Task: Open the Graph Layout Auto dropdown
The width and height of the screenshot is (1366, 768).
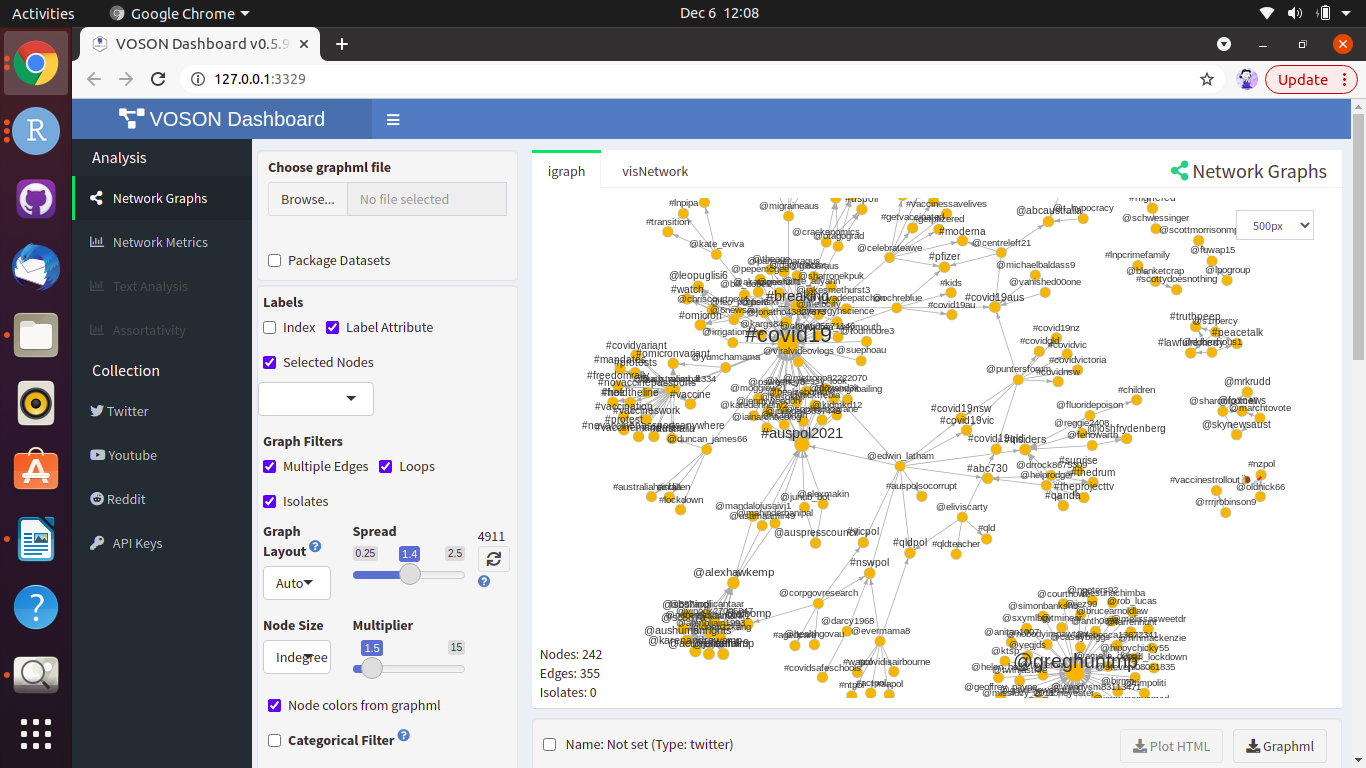Action: 296,583
